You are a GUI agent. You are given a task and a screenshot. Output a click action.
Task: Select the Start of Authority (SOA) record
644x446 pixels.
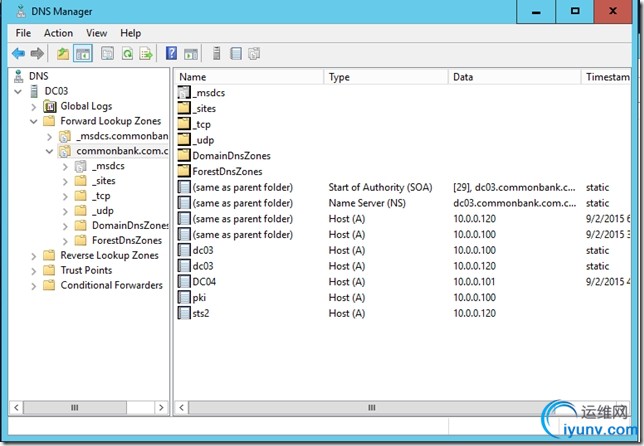(x=404, y=187)
